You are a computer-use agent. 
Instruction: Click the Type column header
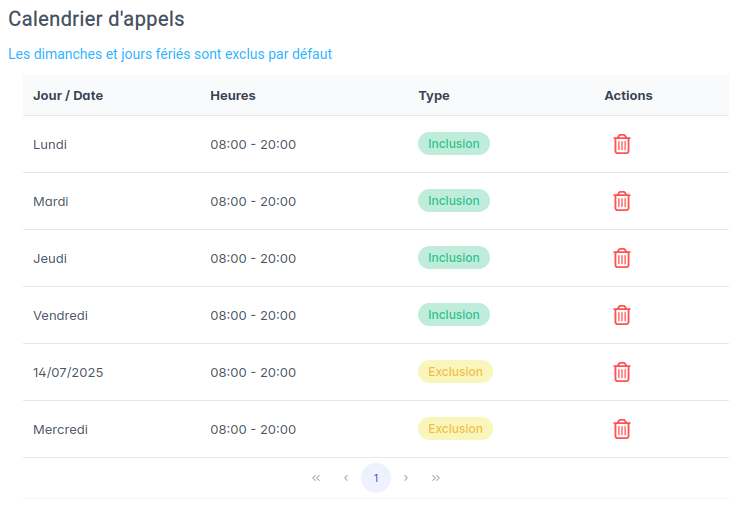pos(434,96)
